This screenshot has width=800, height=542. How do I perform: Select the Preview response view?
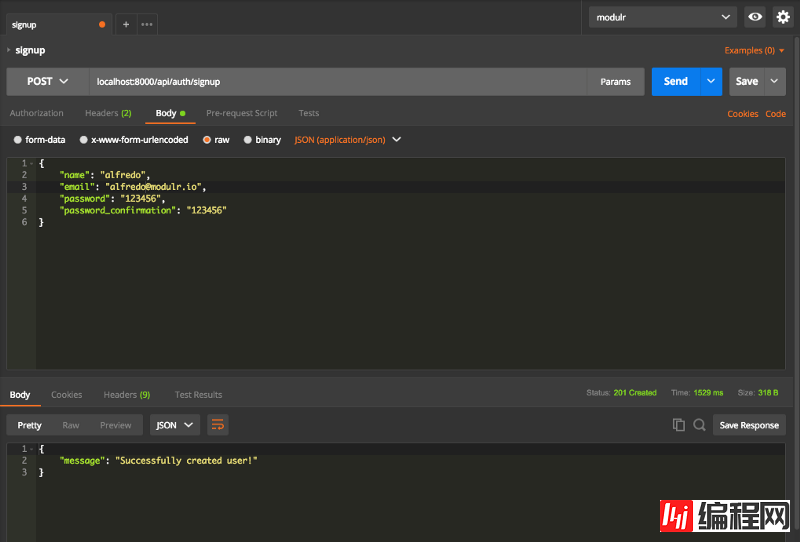point(116,425)
